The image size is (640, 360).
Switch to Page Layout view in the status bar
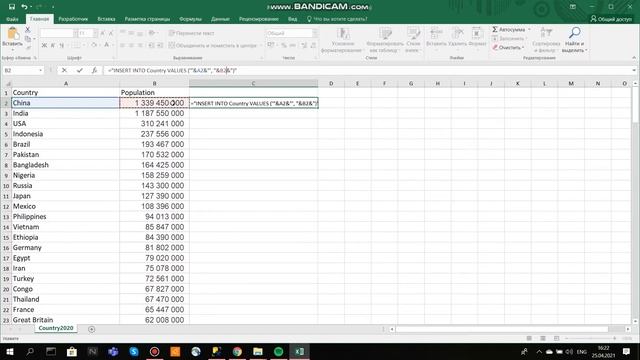click(543, 338)
